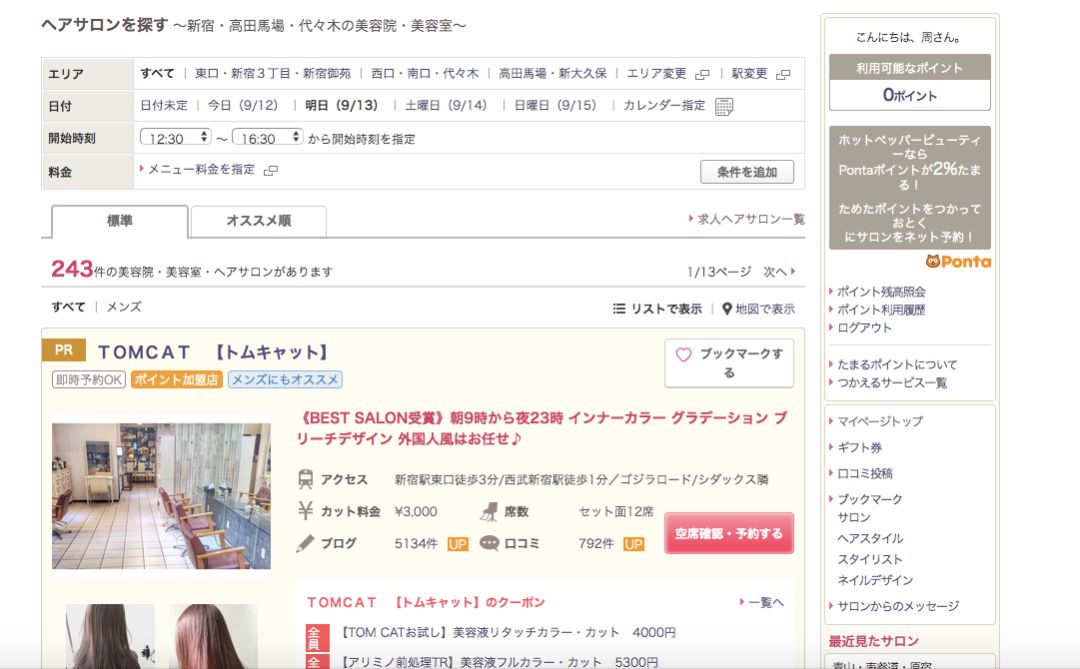Viewport: 1080px width, 669px height.
Task: Click the map pin icon
Action: 727,309
